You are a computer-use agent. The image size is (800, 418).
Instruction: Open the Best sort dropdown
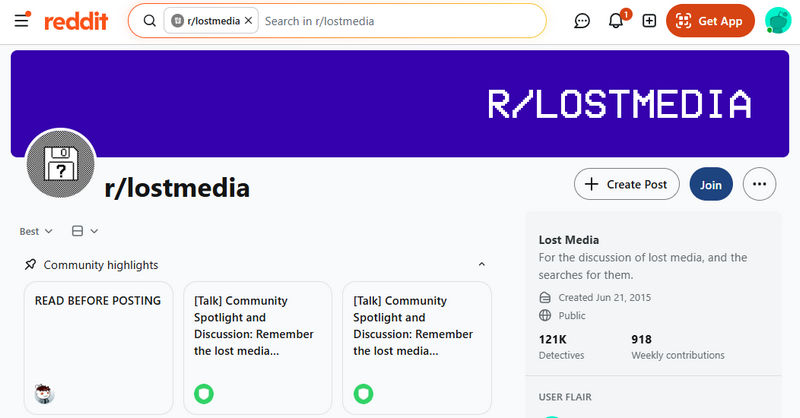pos(36,231)
